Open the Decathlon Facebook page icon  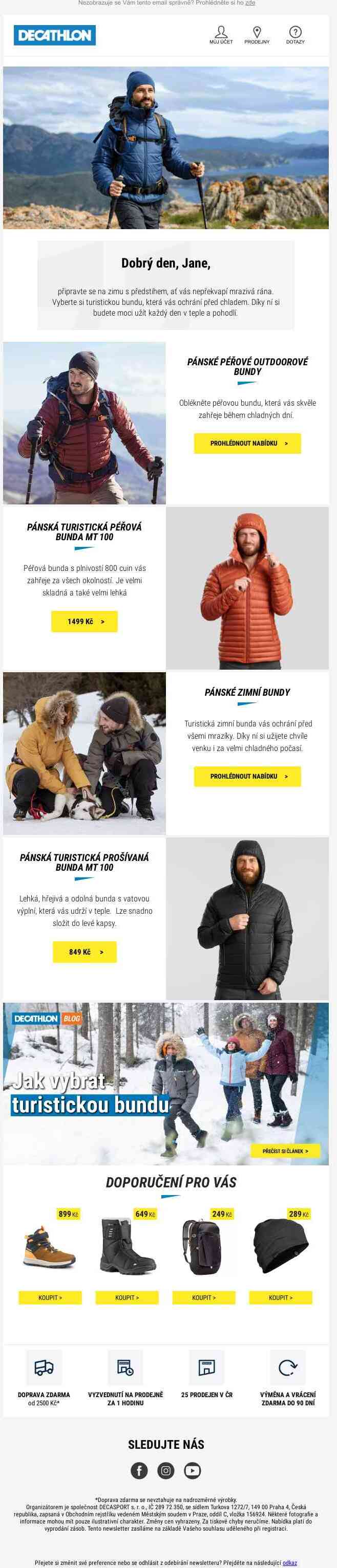(139, 1471)
